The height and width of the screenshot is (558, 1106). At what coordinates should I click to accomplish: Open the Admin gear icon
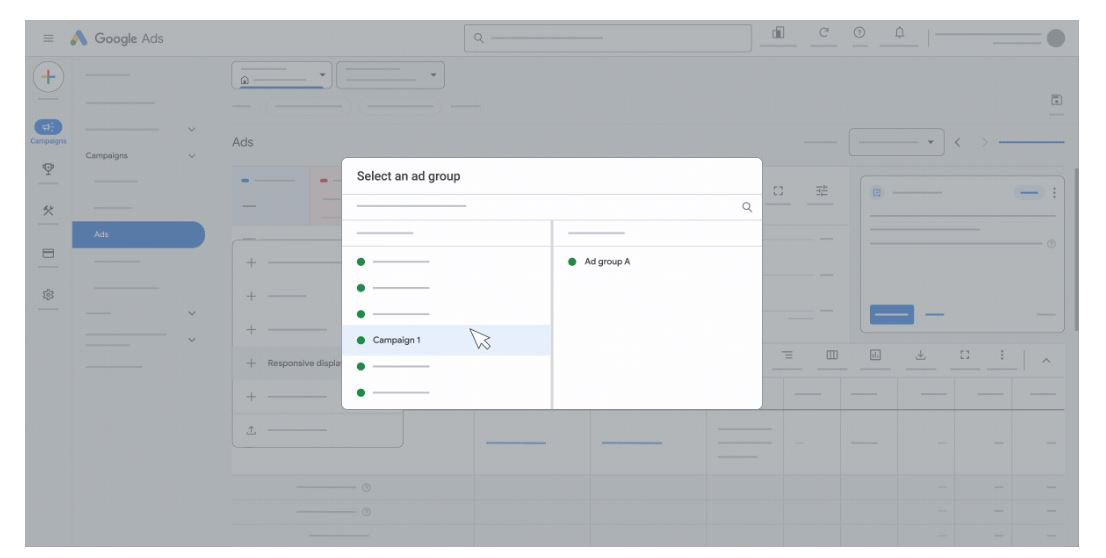pyautogui.click(x=48, y=294)
